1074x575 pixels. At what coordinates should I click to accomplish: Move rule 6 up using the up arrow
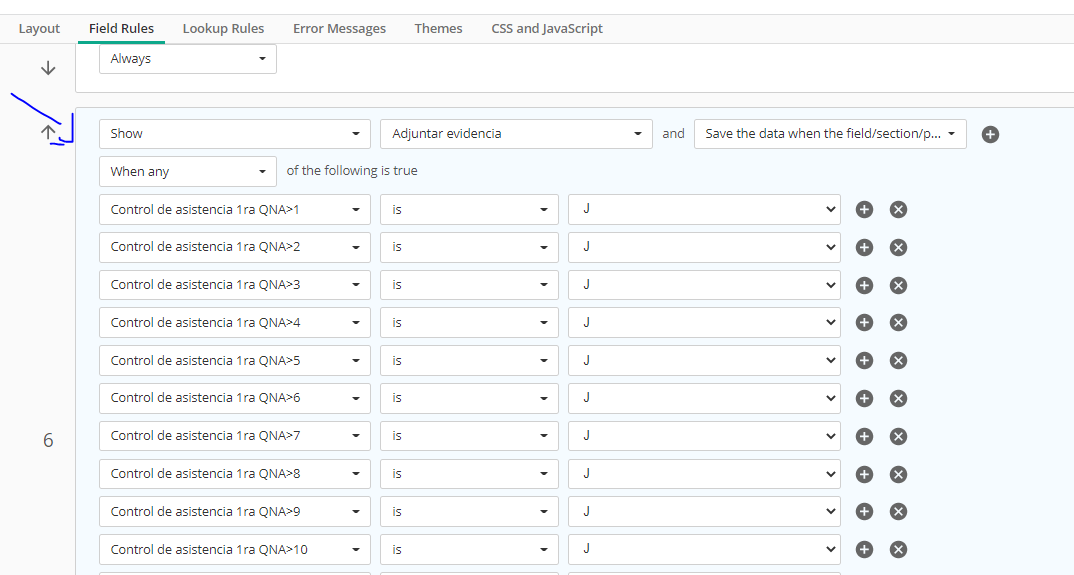(48, 132)
